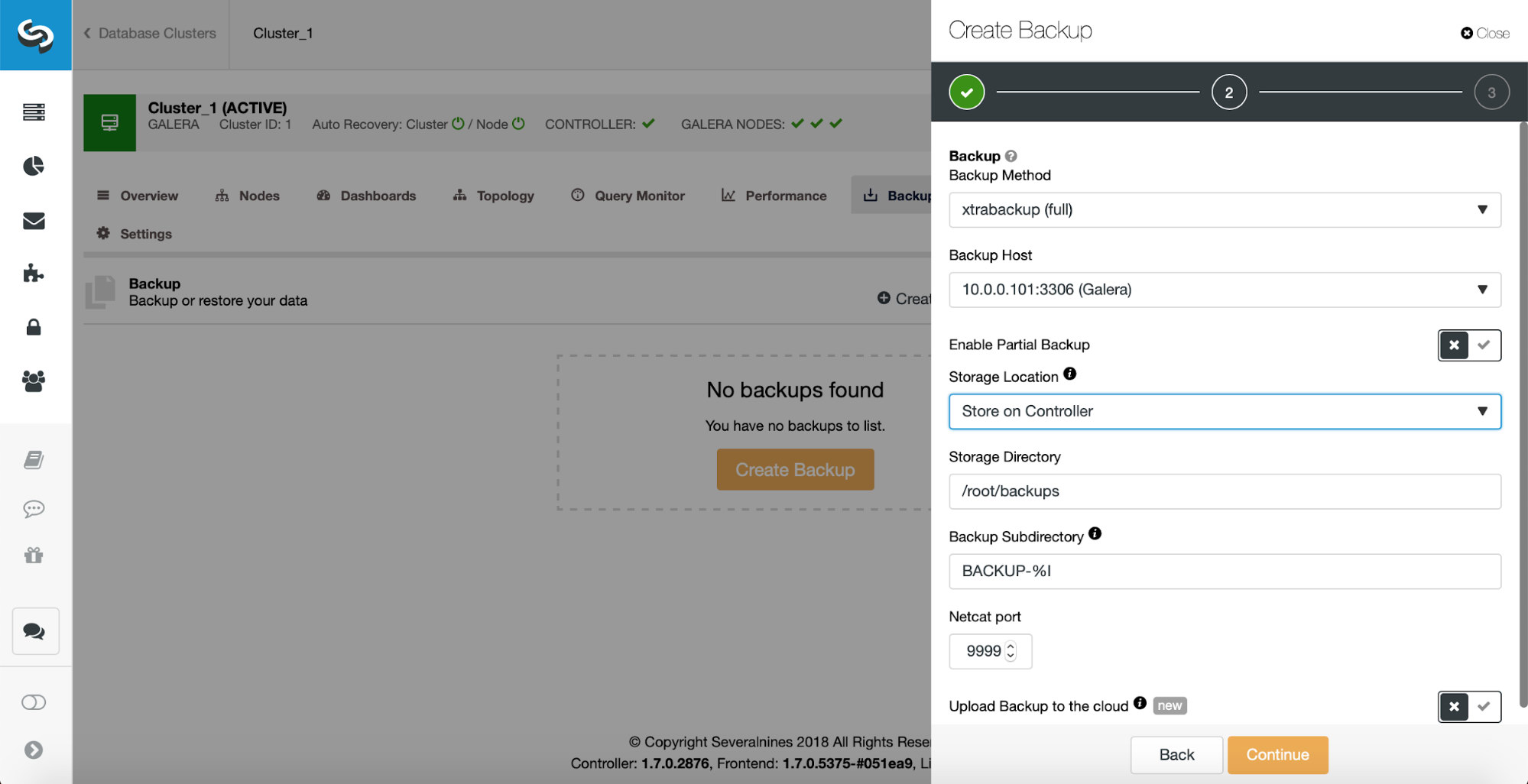This screenshot has height=784, width=1528.
Task: Click the 'No backups found' heading
Action: 795,390
